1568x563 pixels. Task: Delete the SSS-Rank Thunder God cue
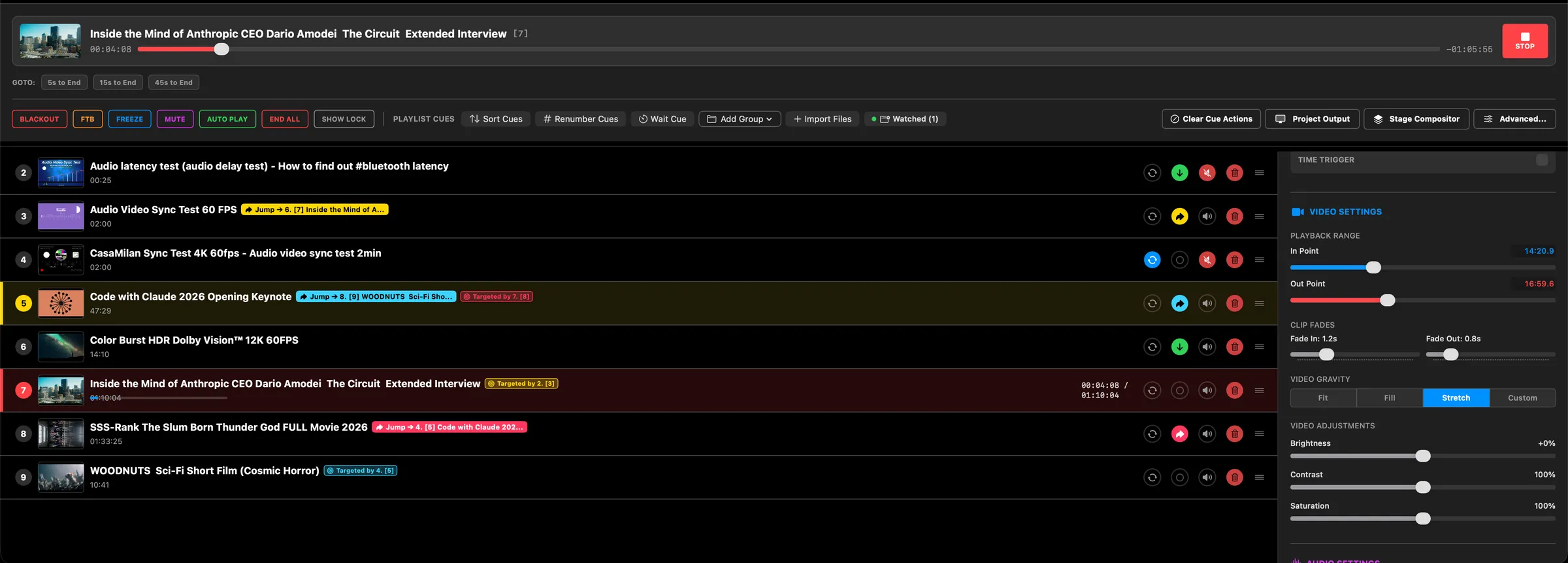(x=1235, y=434)
